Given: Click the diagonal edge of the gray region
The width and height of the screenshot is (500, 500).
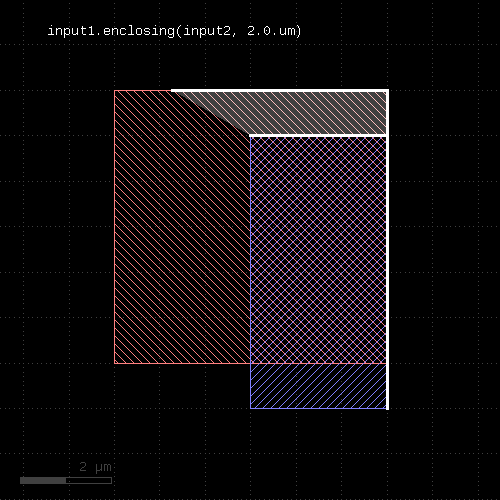Looking at the screenshot, I should (x=212, y=113).
